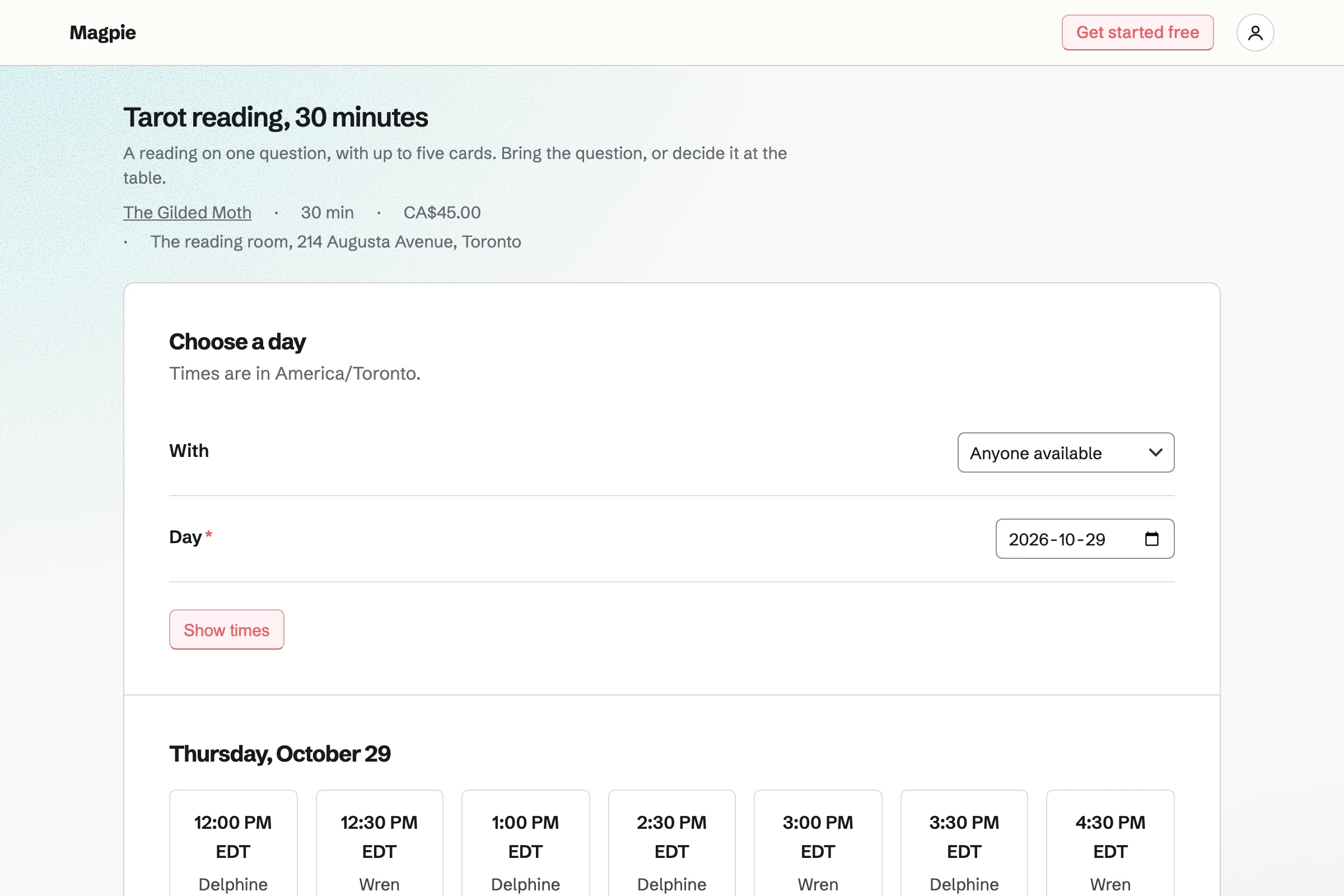This screenshot has width=1344, height=896.
Task: Go to the Magpie home logo
Action: [x=103, y=32]
